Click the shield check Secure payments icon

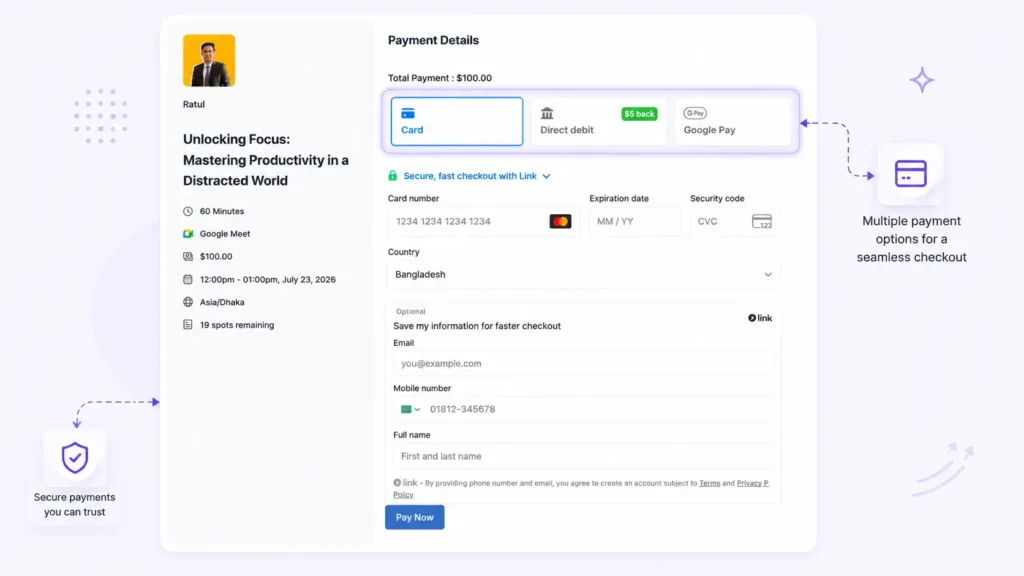pos(74,457)
